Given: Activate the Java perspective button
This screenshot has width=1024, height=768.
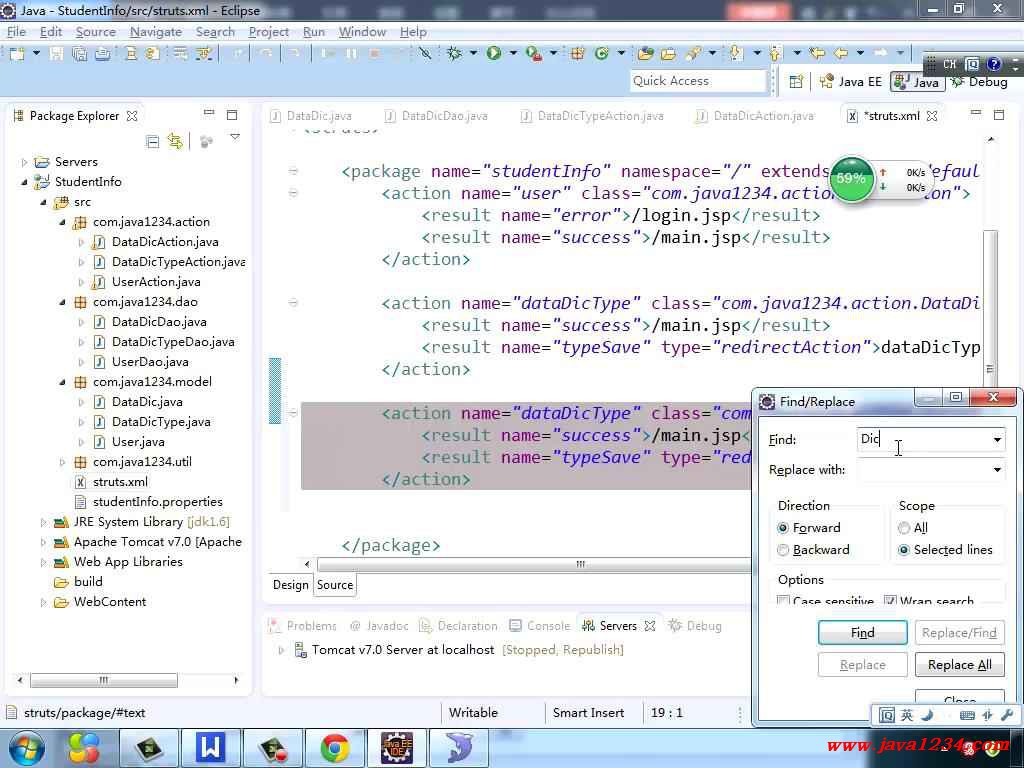Looking at the screenshot, I should pyautogui.click(x=917, y=82).
